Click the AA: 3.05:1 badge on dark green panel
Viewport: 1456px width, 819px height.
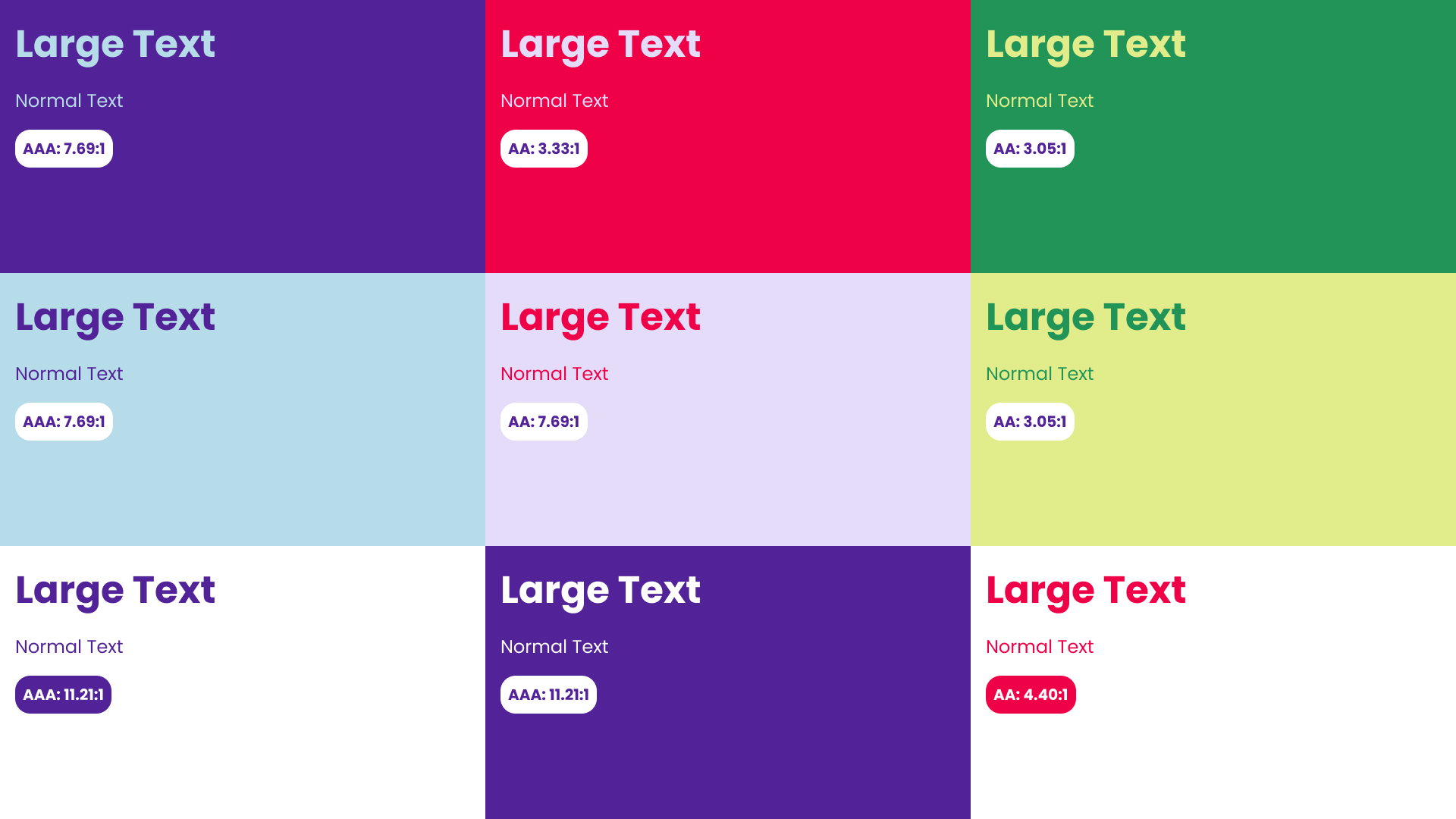(x=1030, y=149)
